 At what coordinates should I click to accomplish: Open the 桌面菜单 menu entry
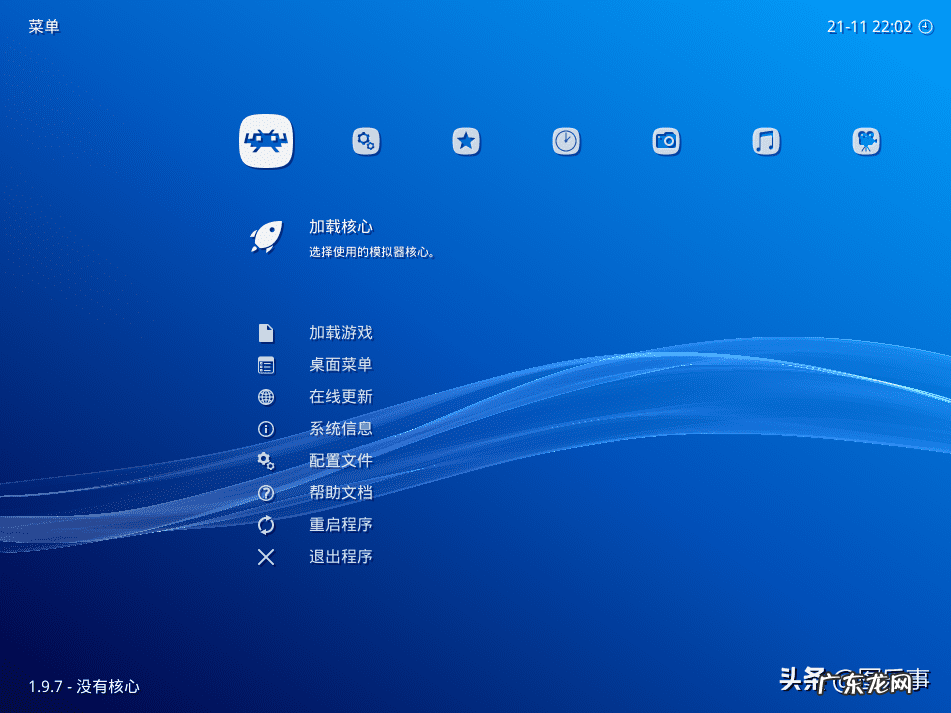[x=340, y=365]
